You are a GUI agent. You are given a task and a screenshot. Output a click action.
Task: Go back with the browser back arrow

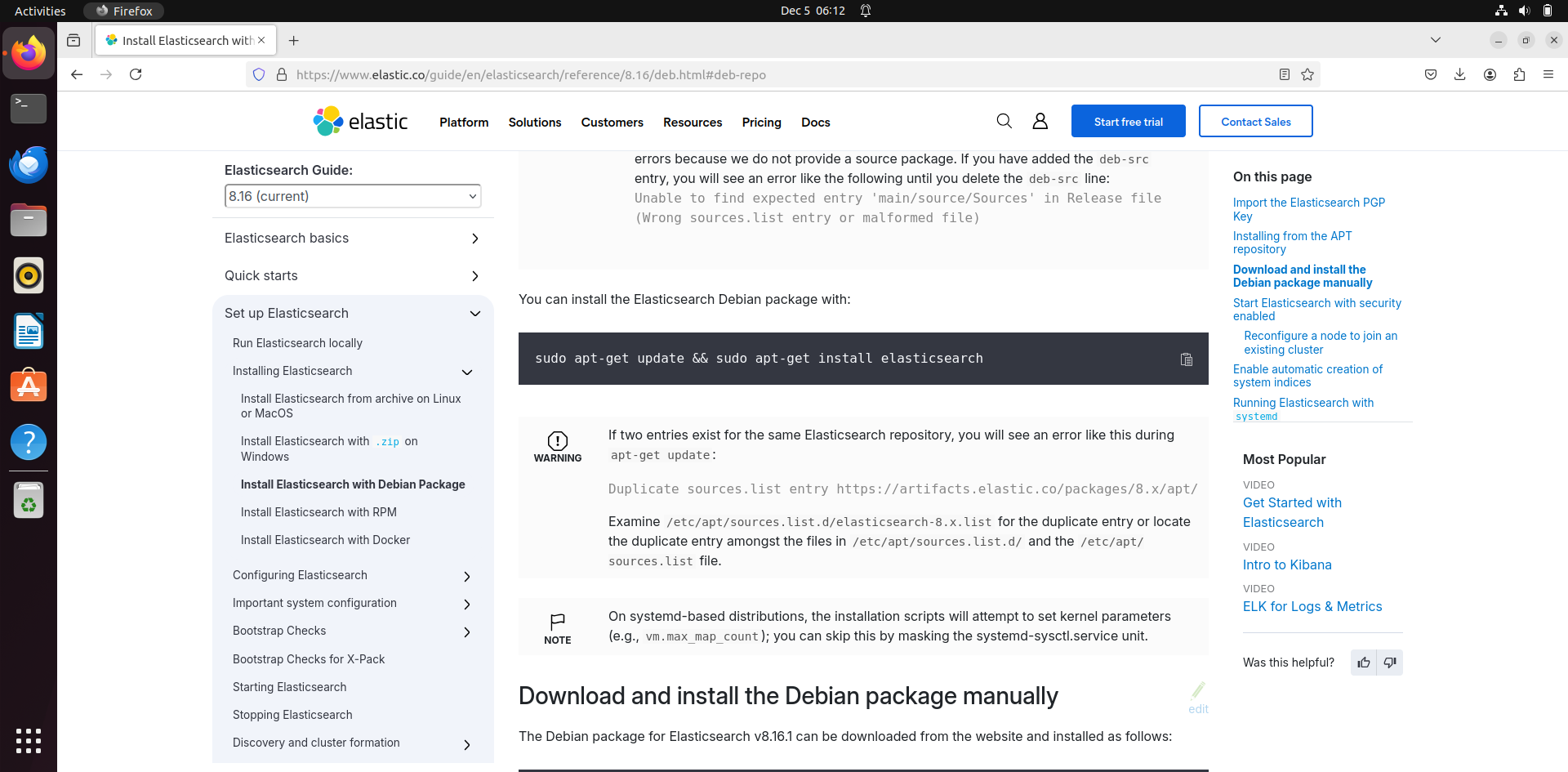click(77, 74)
